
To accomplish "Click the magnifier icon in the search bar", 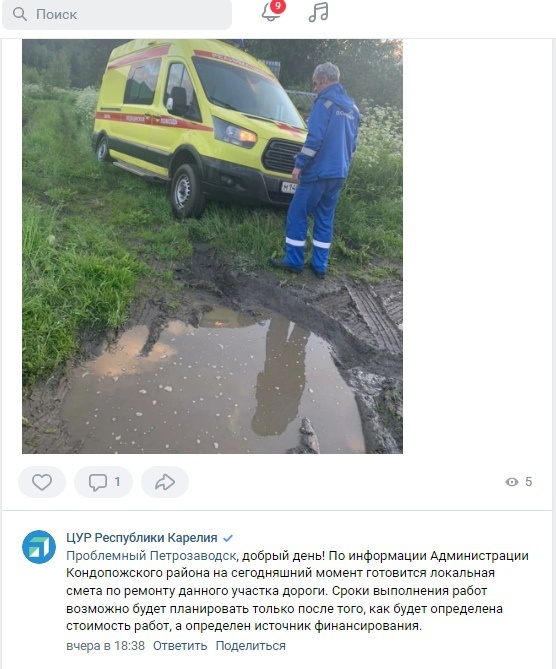I will [x=20, y=14].
